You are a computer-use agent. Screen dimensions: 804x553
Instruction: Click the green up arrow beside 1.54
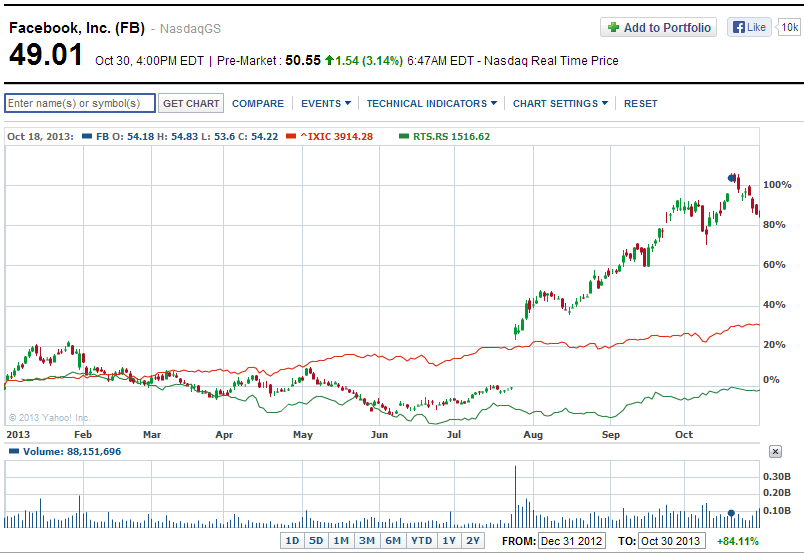point(329,61)
